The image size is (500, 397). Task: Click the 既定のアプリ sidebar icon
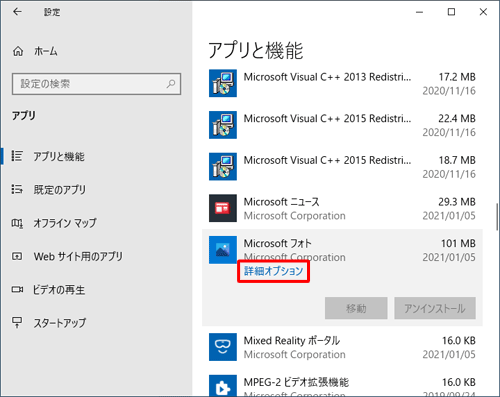(x=17, y=189)
